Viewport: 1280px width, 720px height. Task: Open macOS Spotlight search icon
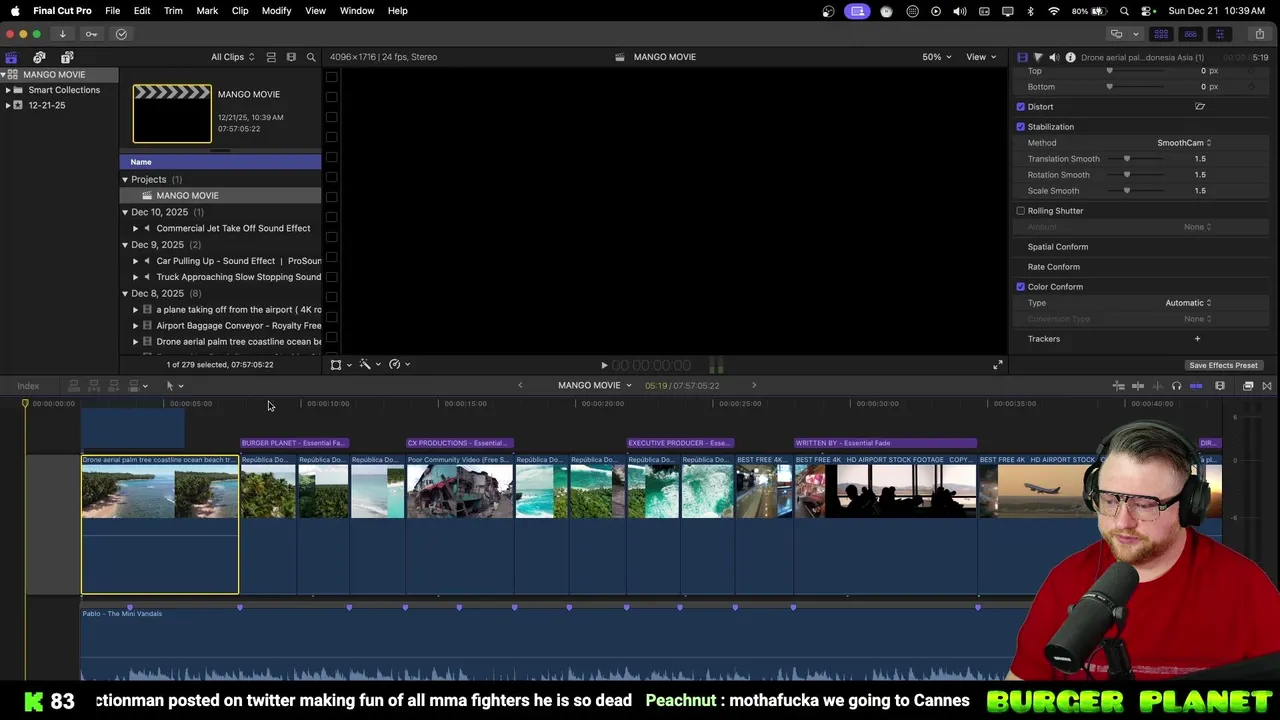click(x=1124, y=11)
